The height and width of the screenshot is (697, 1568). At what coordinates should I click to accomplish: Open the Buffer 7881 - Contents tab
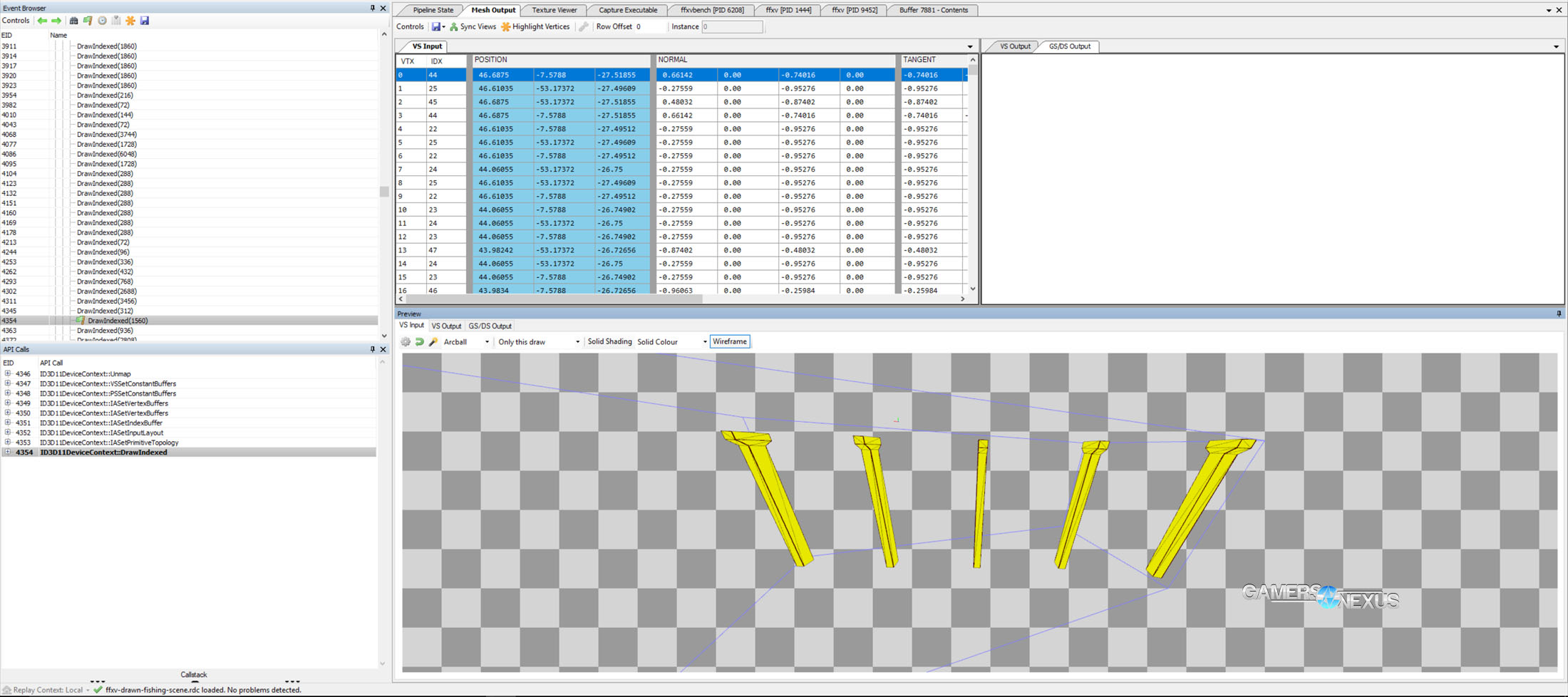(933, 10)
